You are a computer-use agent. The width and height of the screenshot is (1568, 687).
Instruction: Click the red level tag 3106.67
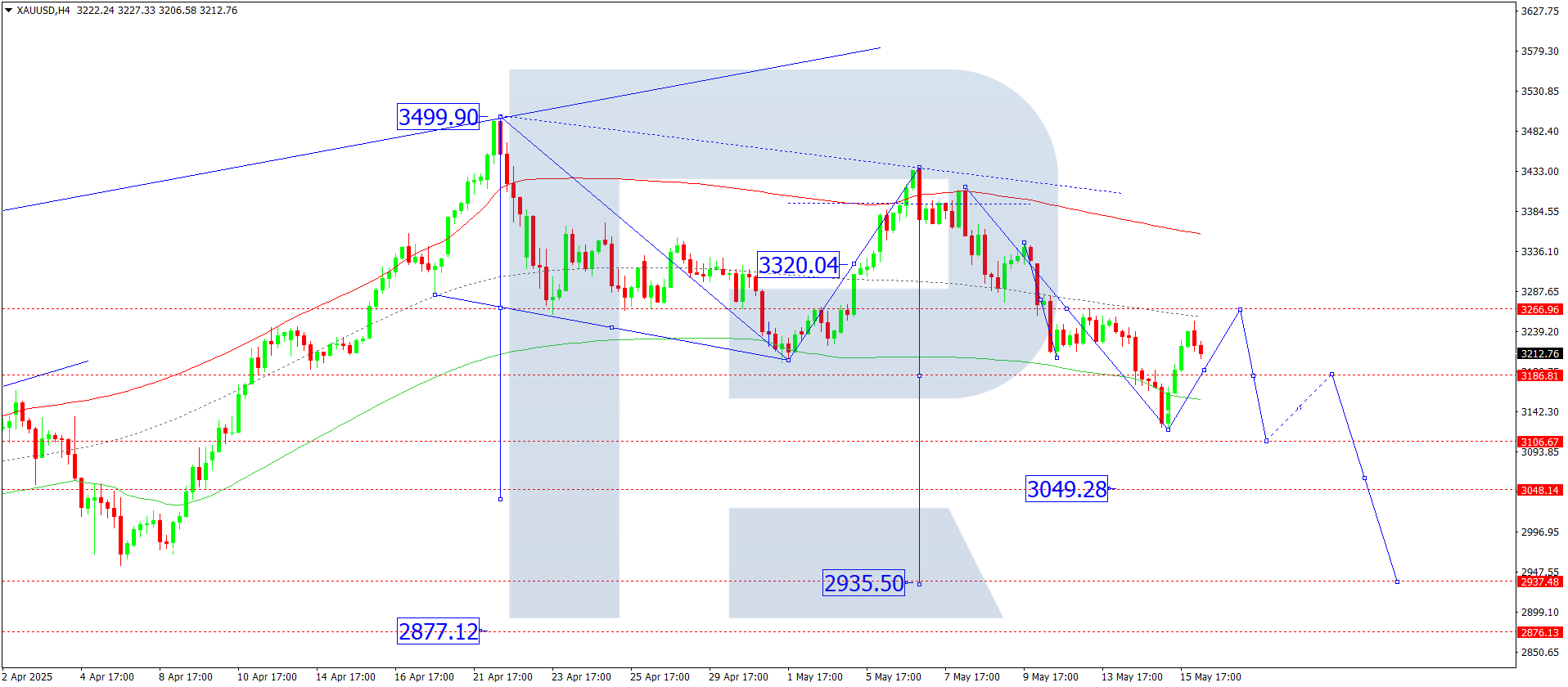tap(1539, 442)
